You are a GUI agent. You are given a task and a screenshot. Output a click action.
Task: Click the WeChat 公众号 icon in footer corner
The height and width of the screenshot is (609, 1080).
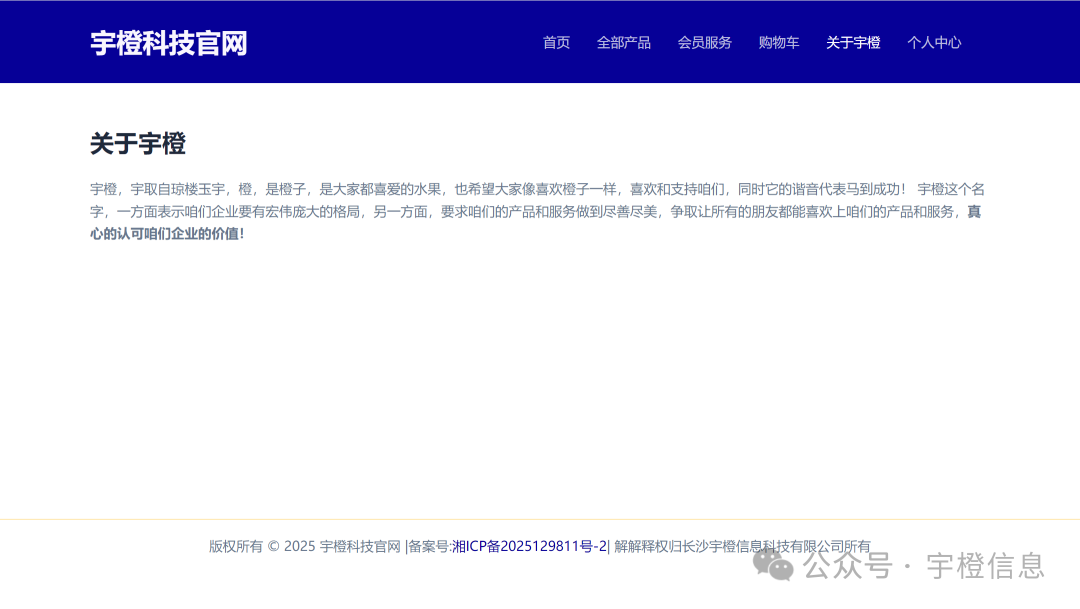click(775, 566)
